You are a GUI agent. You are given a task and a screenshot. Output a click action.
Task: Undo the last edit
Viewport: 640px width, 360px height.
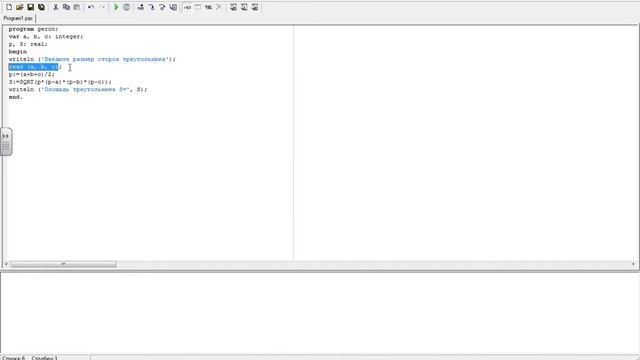(x=91, y=7)
